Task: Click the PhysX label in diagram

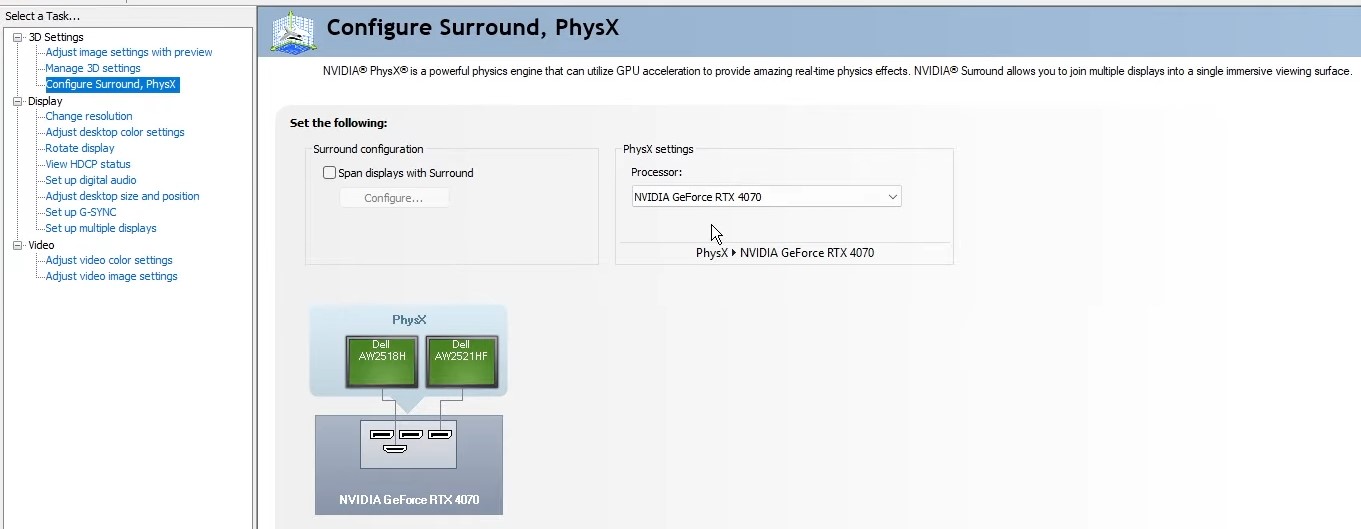Action: click(409, 320)
